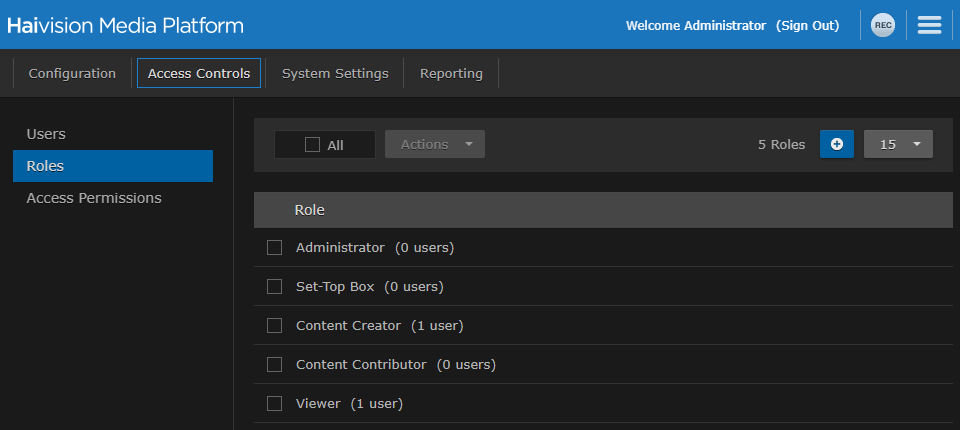Click the REC recording icon
The height and width of the screenshot is (430, 960).
[882, 26]
